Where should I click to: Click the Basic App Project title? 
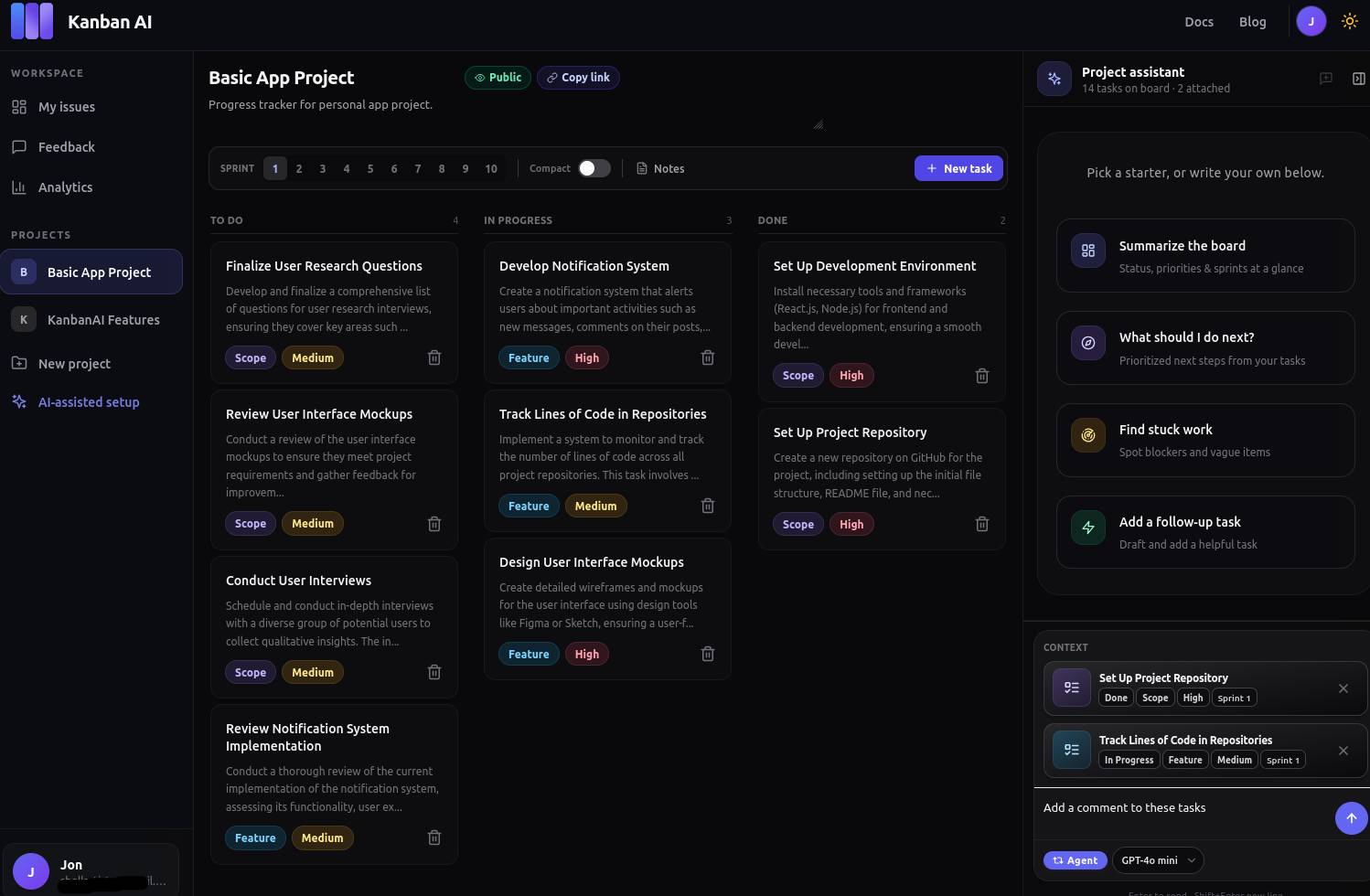pyautogui.click(x=282, y=78)
